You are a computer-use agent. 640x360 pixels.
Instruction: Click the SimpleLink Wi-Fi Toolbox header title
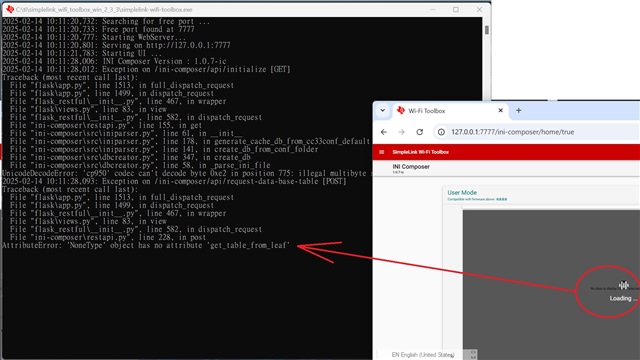click(x=420, y=152)
